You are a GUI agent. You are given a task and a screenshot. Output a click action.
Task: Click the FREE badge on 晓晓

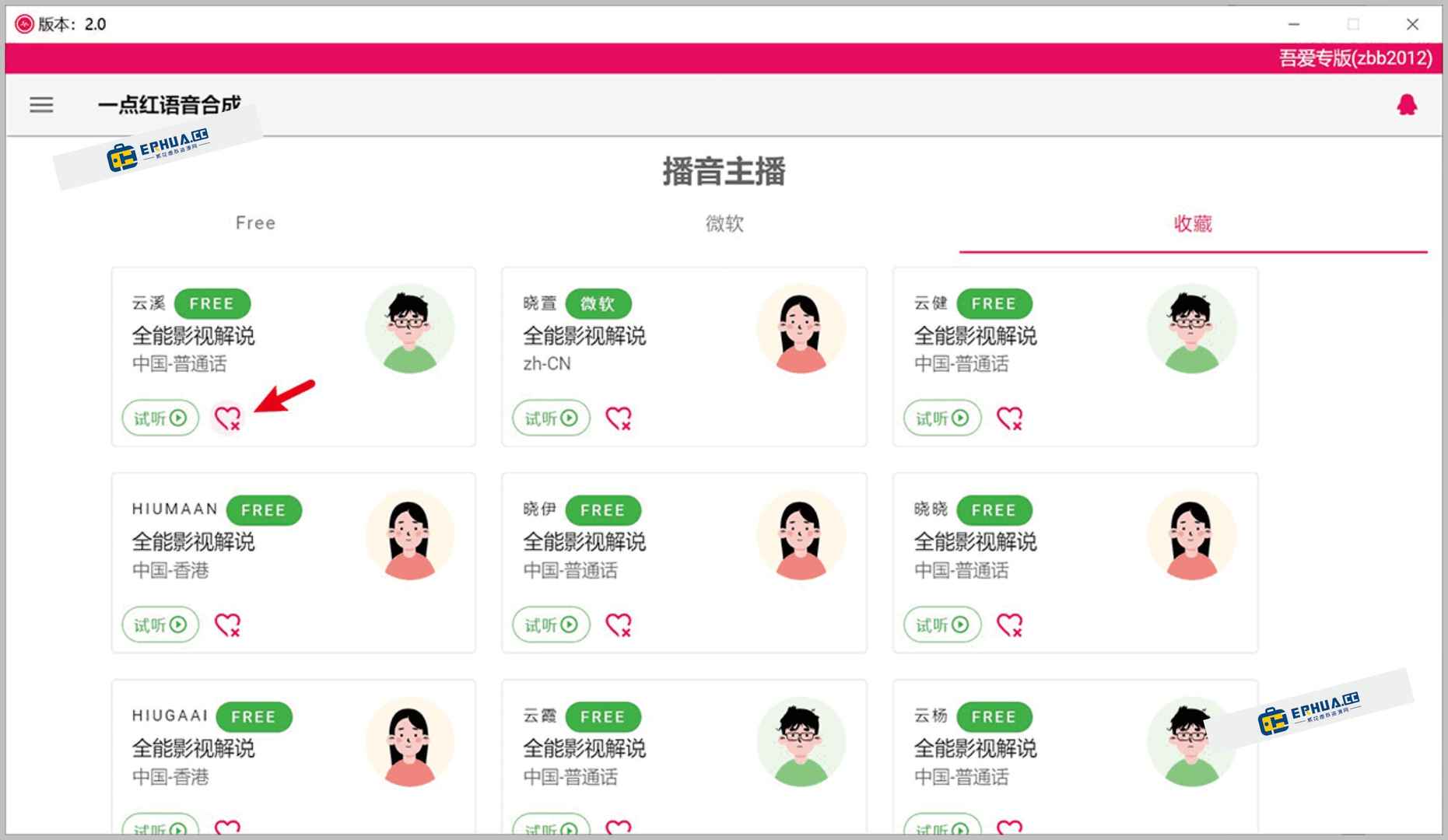[x=994, y=510]
